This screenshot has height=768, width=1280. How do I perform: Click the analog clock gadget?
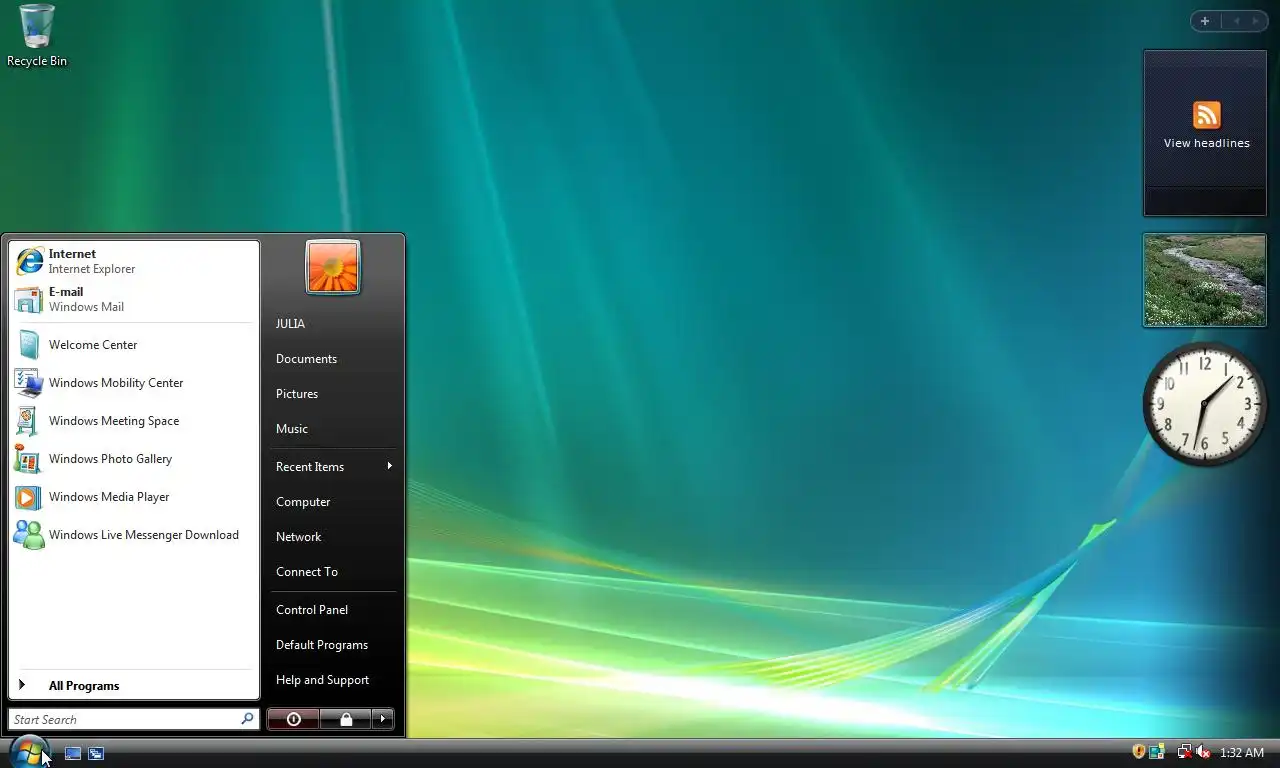(x=1205, y=404)
